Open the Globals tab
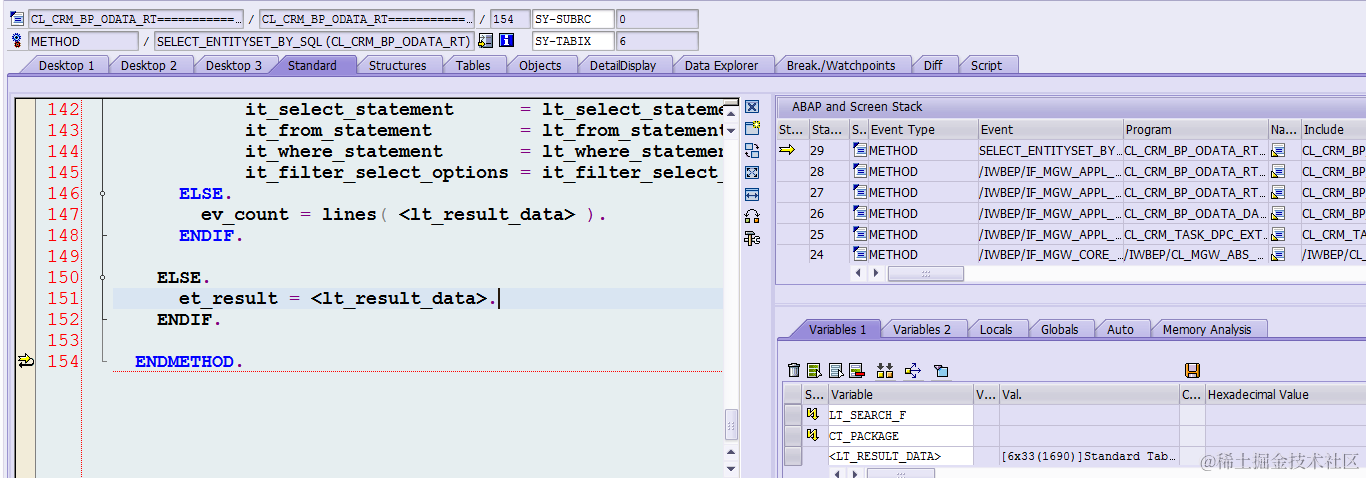The height and width of the screenshot is (478, 1366). (x=1059, y=329)
